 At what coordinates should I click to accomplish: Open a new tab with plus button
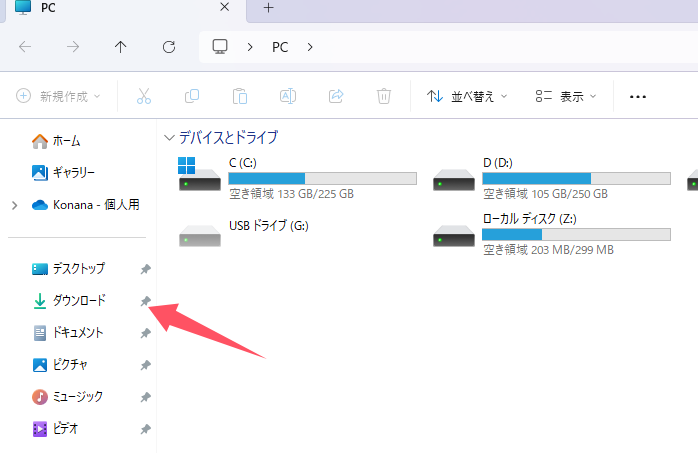(268, 8)
